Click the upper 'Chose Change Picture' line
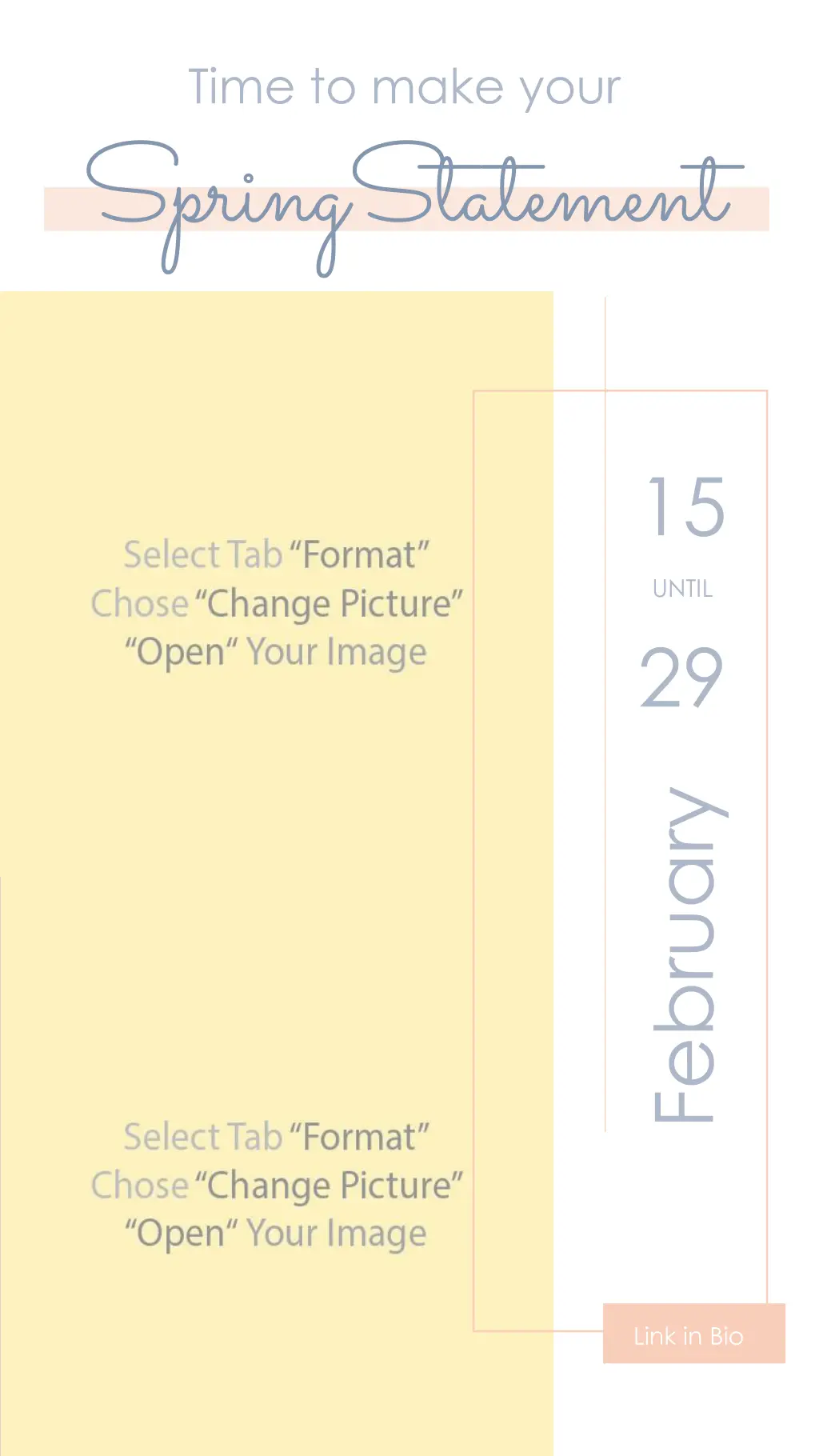 coord(277,603)
